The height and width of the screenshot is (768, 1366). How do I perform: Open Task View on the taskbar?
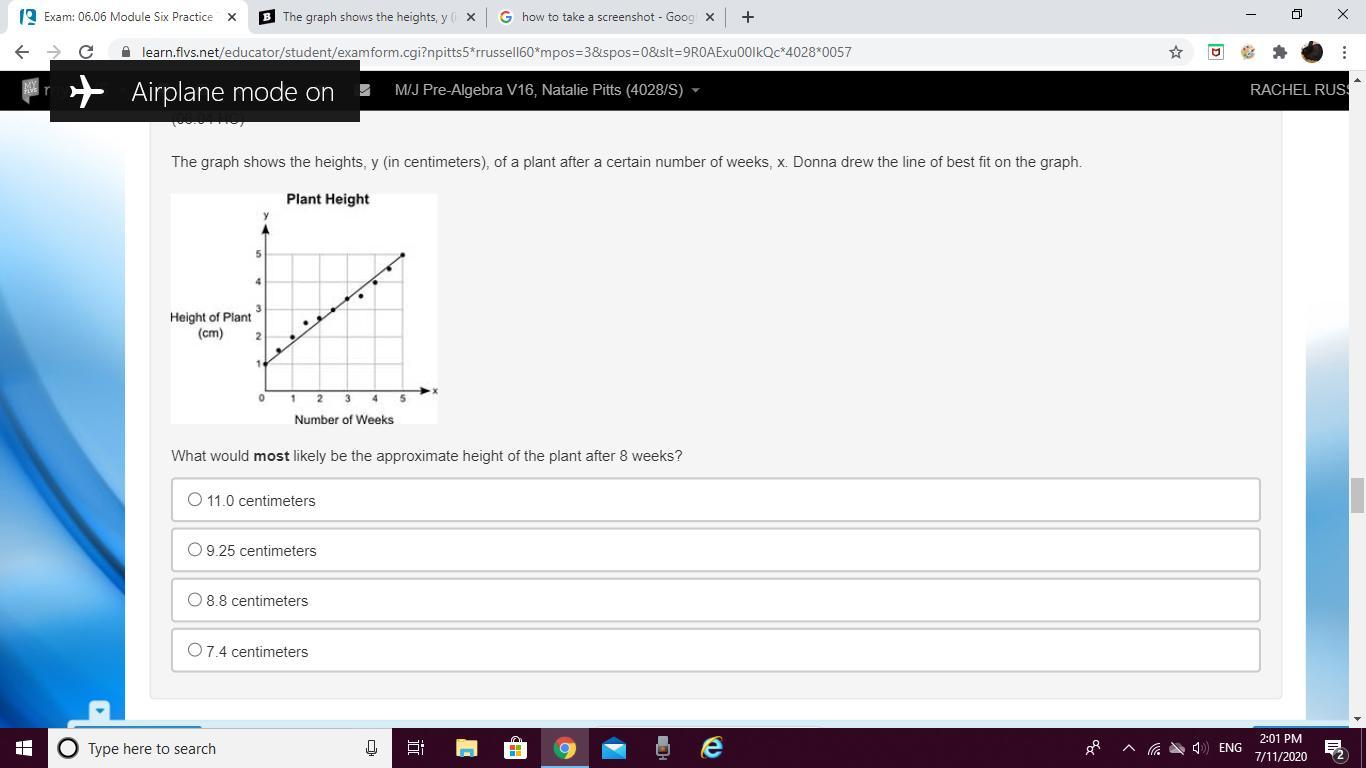click(416, 748)
